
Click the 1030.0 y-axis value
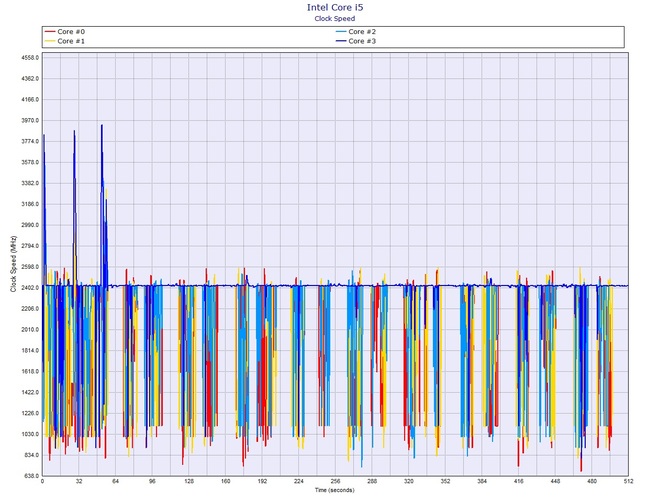pos(31,434)
